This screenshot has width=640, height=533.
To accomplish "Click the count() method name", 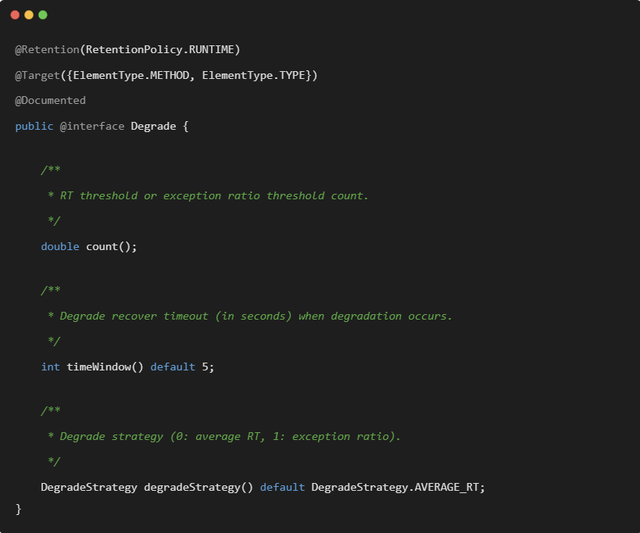I will (x=108, y=247).
